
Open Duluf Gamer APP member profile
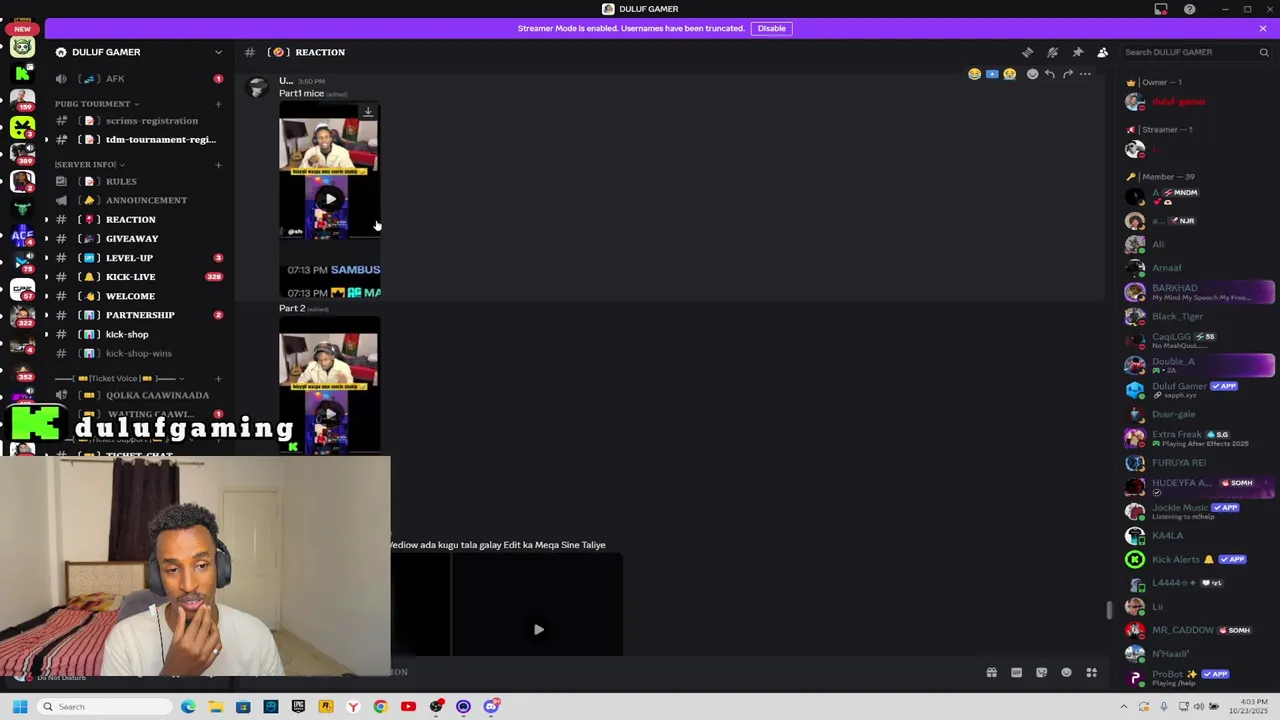(x=1200, y=389)
